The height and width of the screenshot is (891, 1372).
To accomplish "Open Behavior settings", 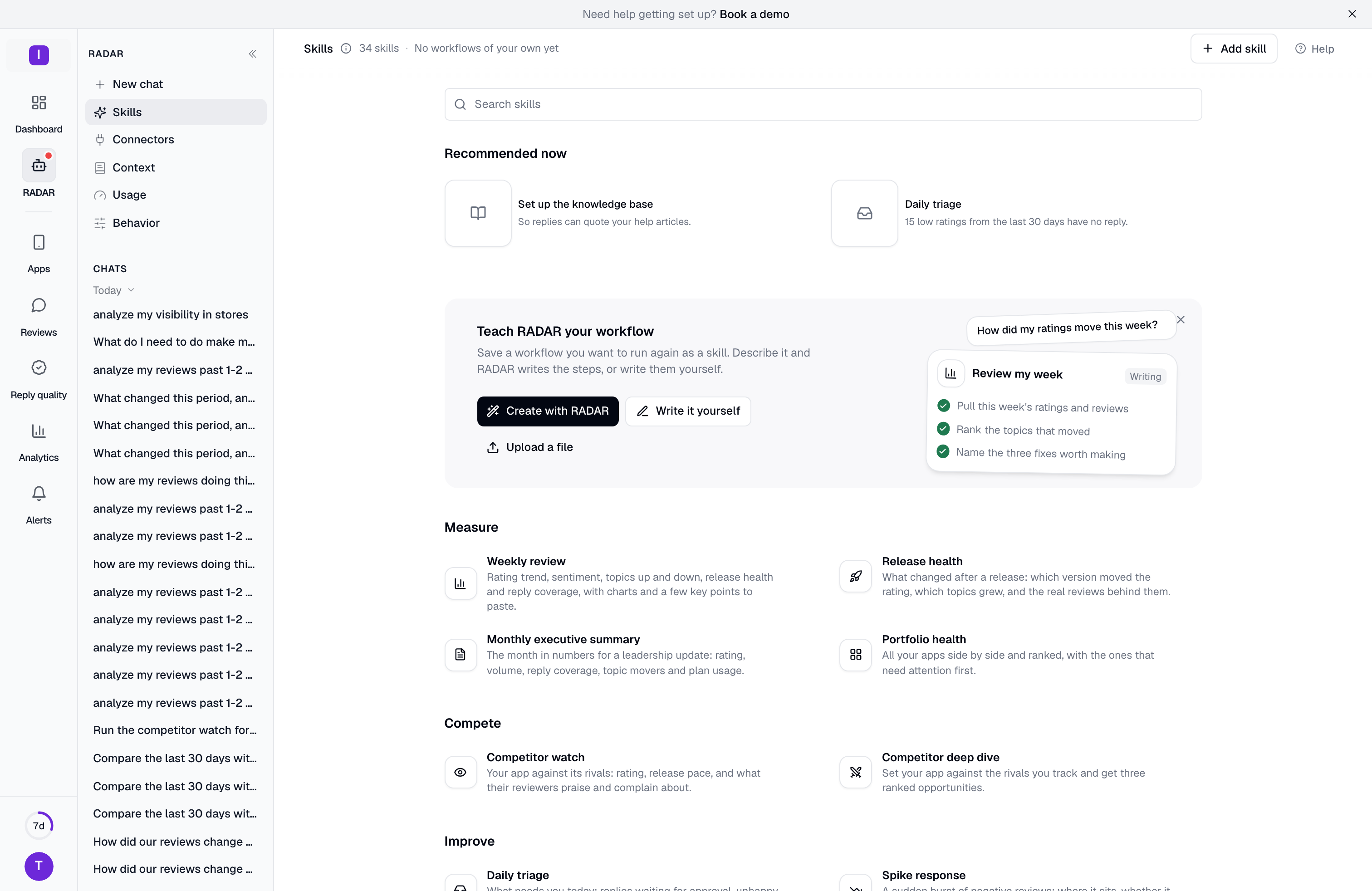I will pos(176,222).
